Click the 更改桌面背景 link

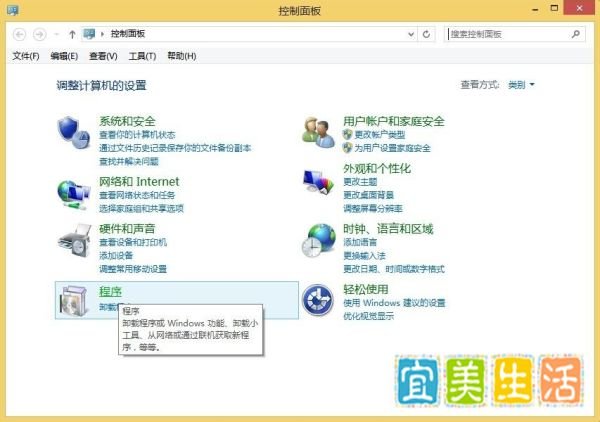click(x=368, y=195)
